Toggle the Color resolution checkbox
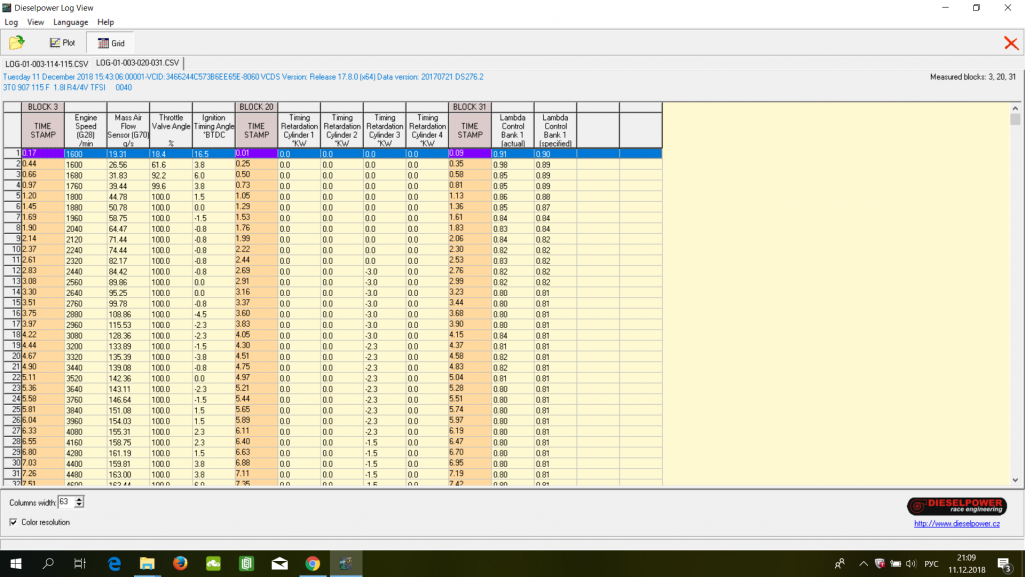 click(13, 522)
